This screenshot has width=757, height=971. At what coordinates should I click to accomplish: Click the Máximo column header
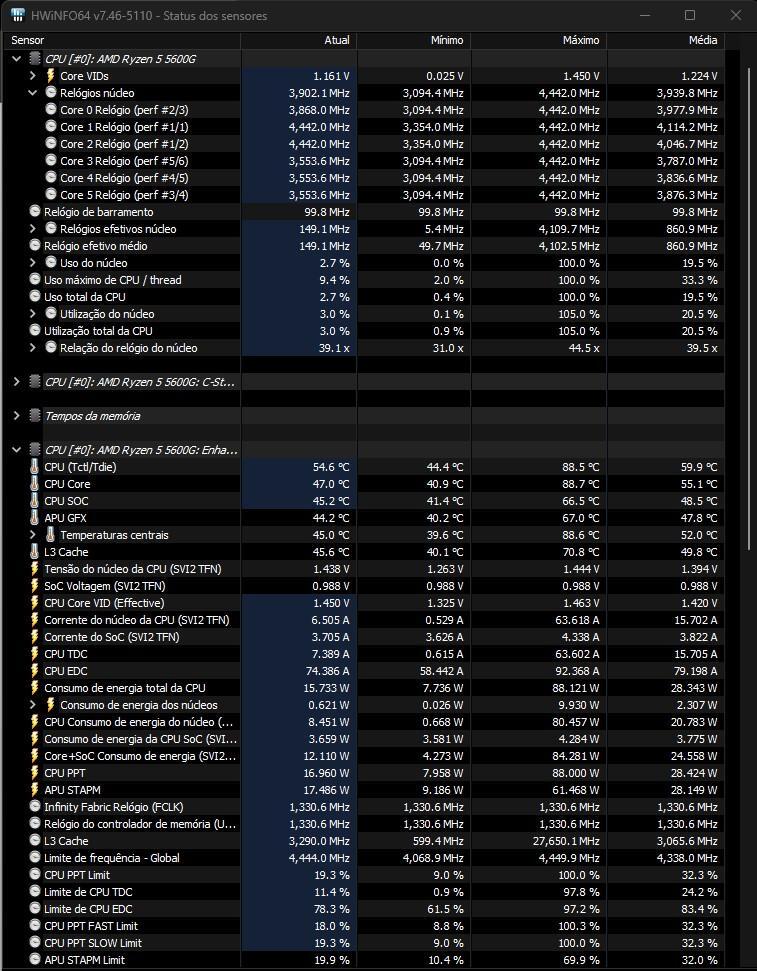[x=539, y=40]
